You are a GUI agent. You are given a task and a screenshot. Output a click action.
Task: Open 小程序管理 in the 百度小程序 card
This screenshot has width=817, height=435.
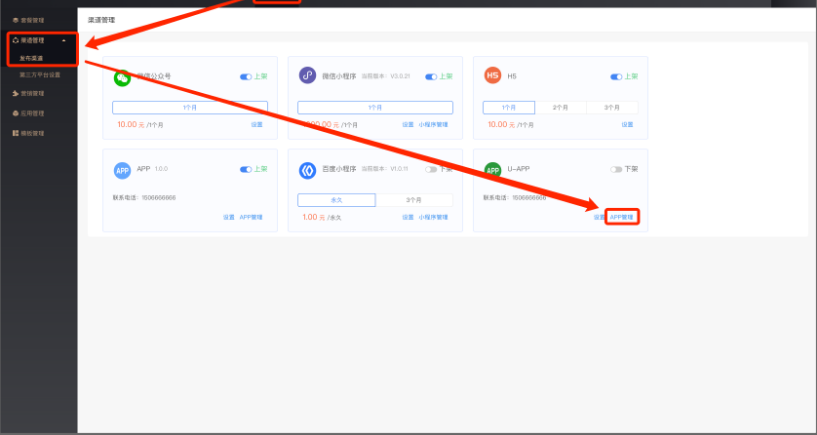(x=433, y=217)
